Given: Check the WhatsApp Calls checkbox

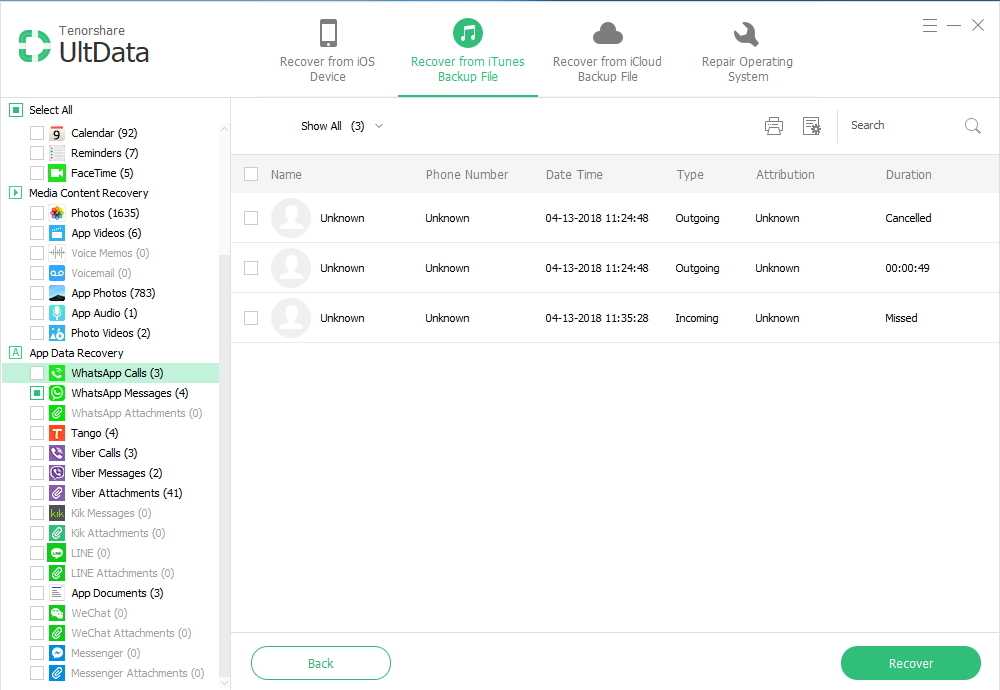Looking at the screenshot, I should click(37, 373).
